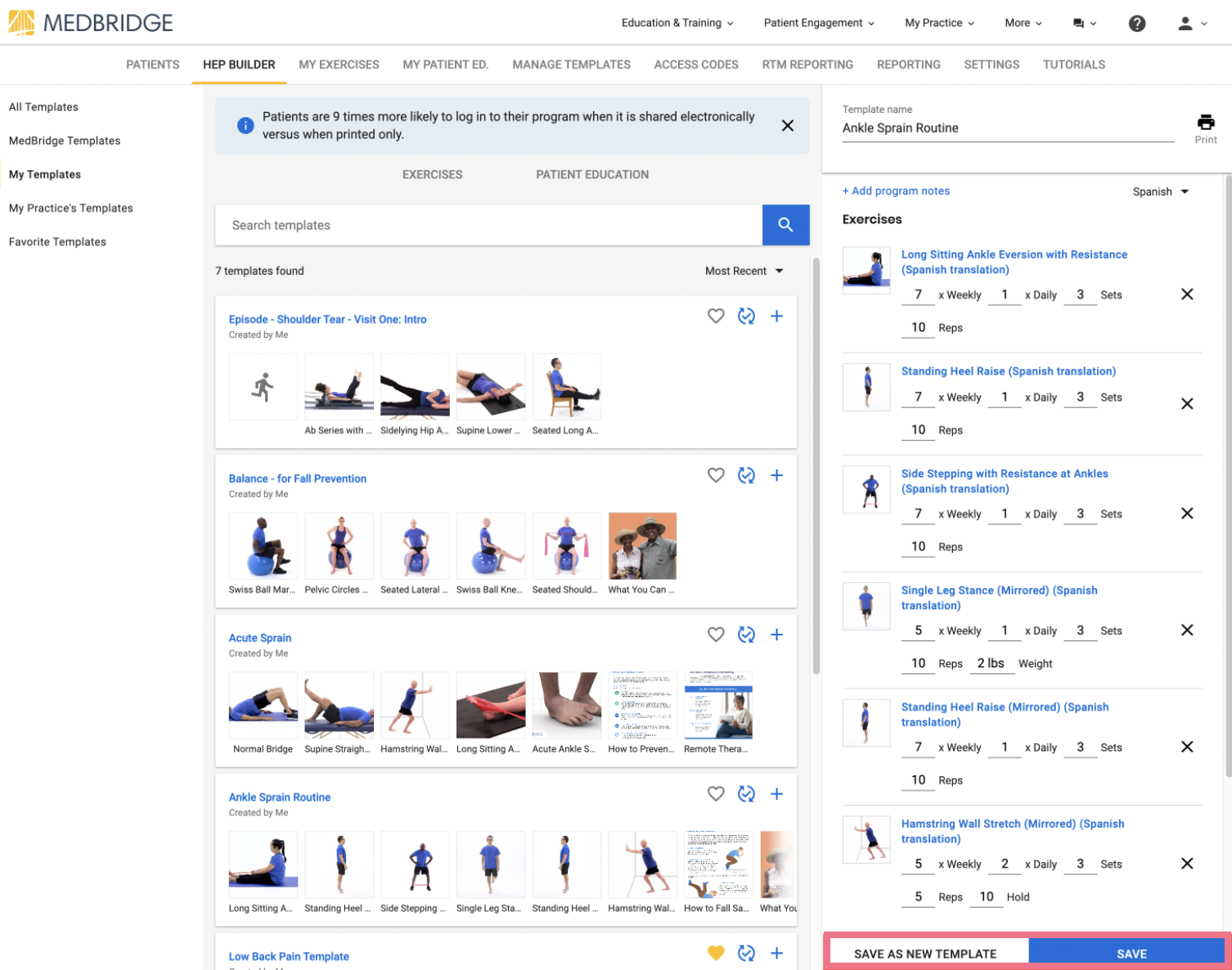Click the Search templates input field
This screenshot has height=970, width=1232.
click(488, 225)
